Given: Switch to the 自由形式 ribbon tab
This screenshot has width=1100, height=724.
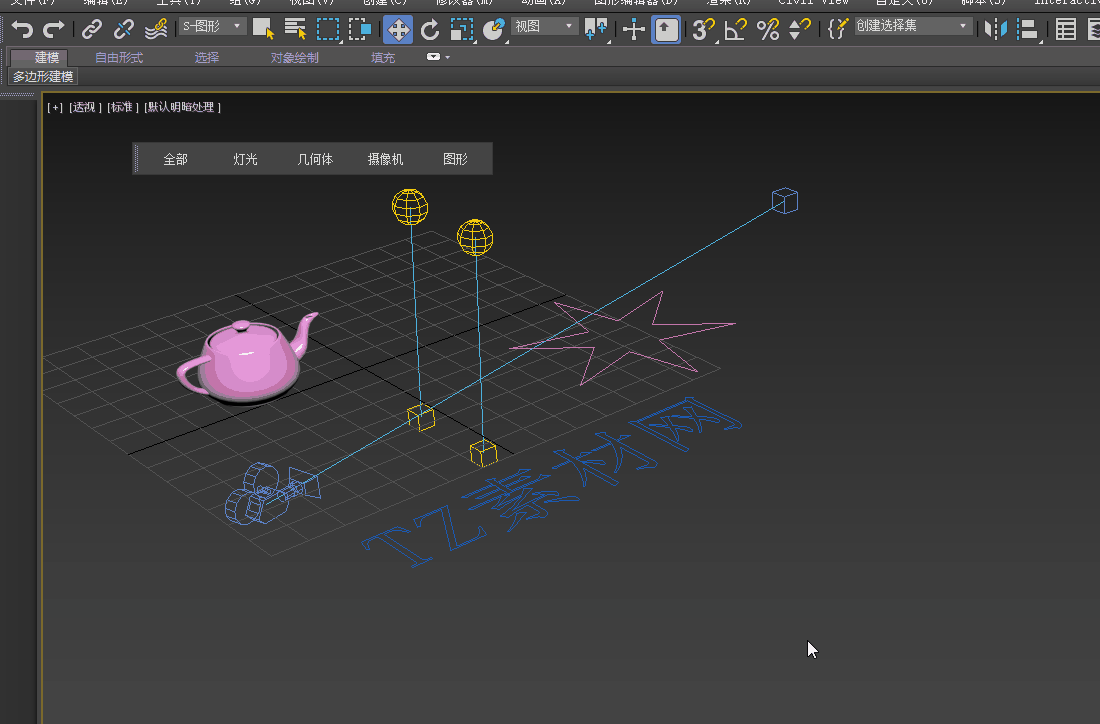Looking at the screenshot, I should pyautogui.click(x=119, y=58).
